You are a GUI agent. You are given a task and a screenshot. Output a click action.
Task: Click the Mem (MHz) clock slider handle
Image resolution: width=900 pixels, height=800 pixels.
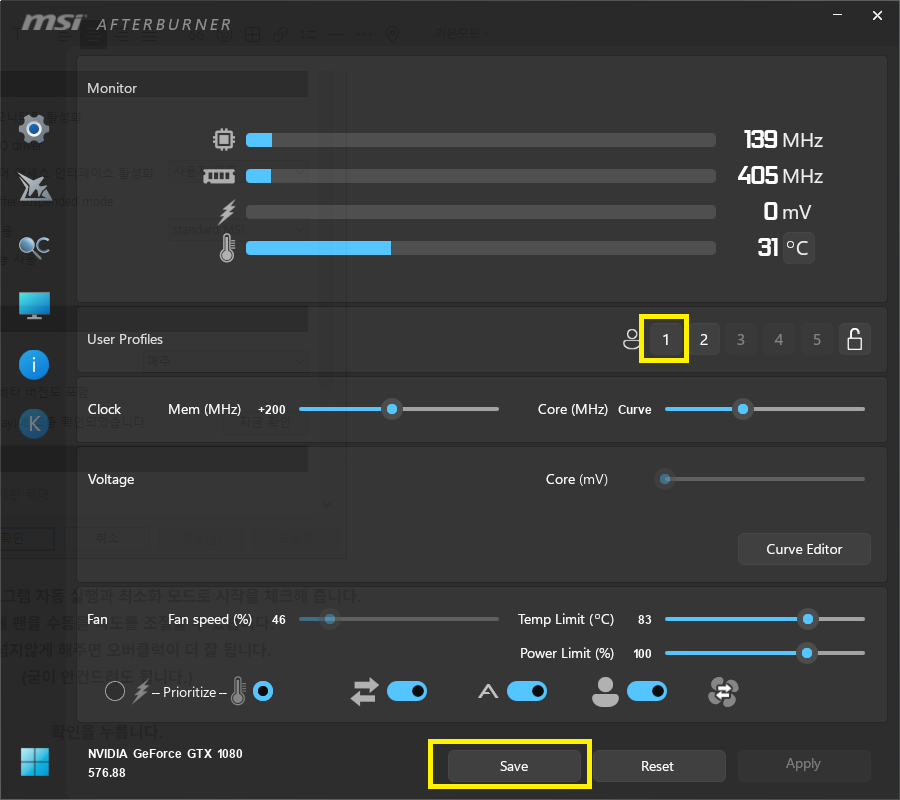392,409
